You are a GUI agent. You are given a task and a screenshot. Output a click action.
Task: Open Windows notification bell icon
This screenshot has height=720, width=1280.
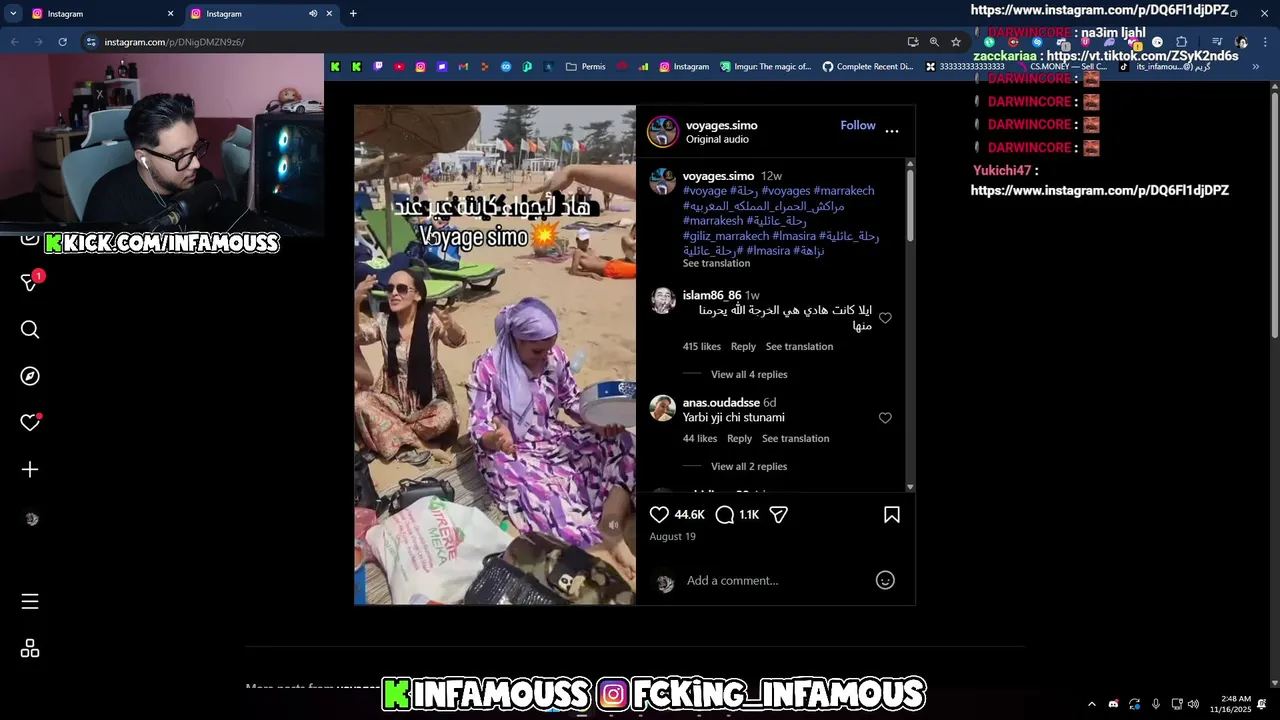click(1262, 704)
